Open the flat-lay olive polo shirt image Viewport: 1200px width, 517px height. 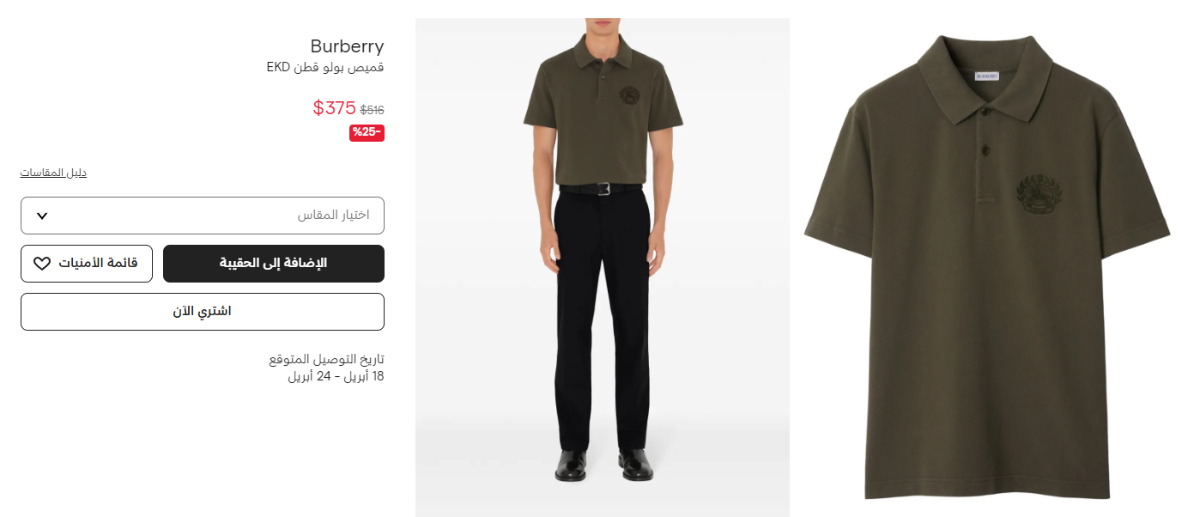click(x=987, y=267)
